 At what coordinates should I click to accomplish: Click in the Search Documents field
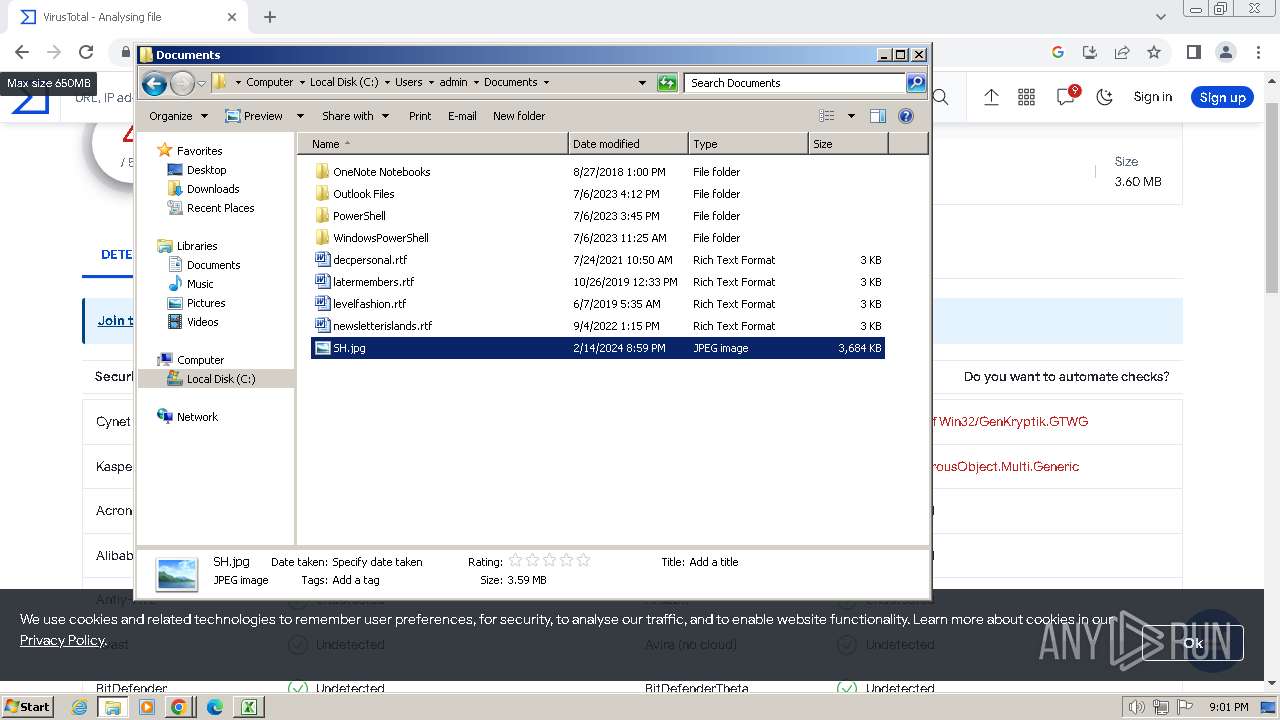[x=795, y=83]
